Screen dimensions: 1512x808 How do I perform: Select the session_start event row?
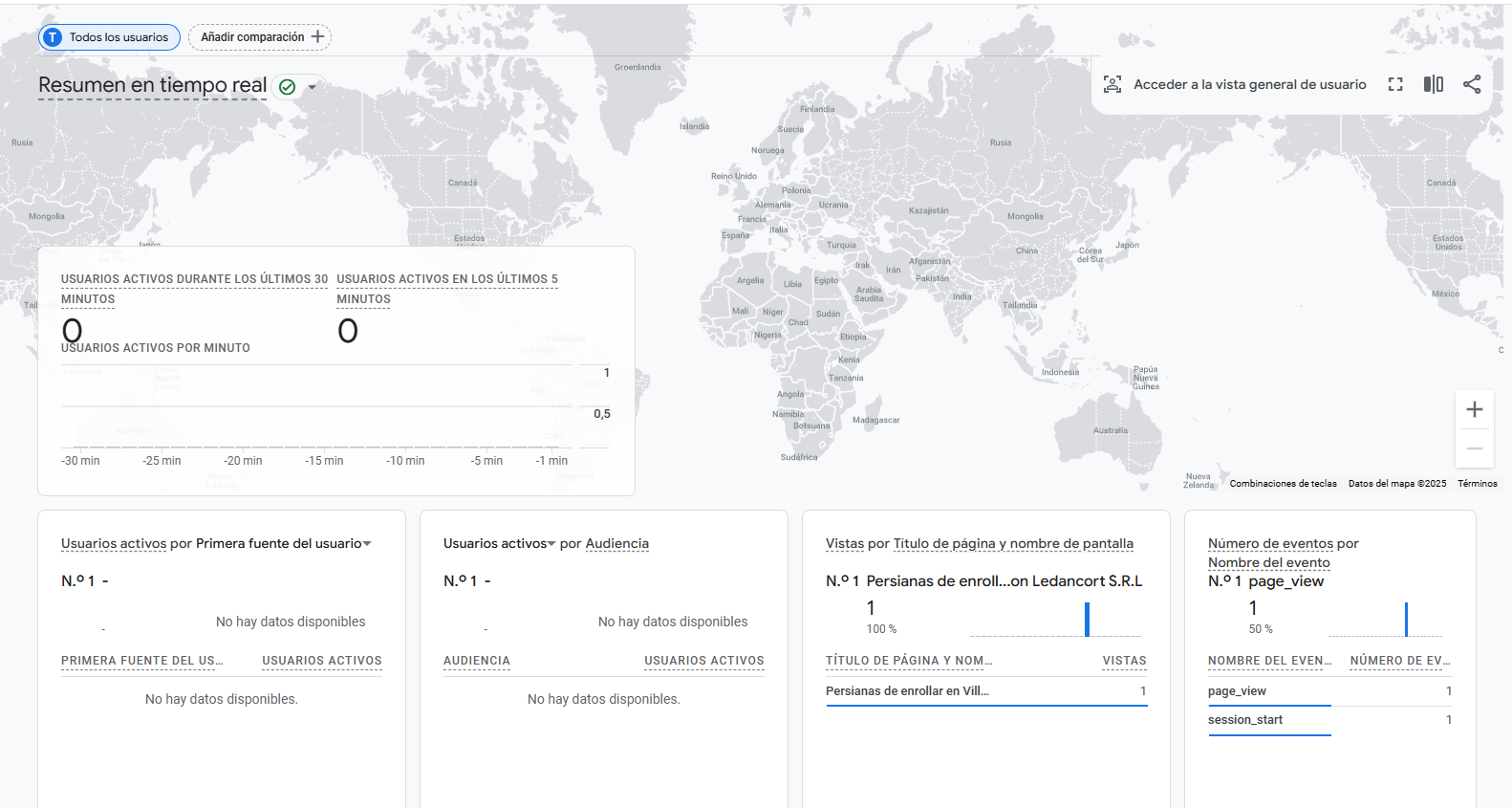(x=1329, y=720)
